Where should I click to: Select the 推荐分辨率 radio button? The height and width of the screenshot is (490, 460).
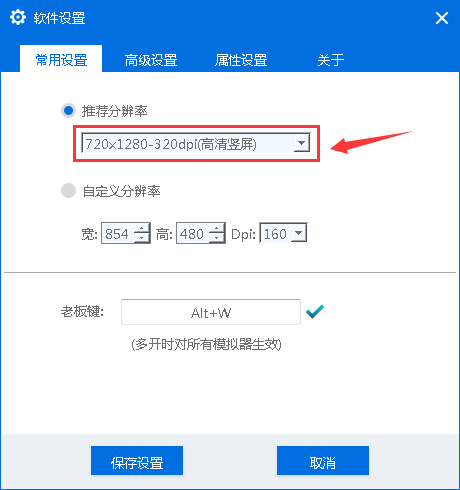point(69,111)
